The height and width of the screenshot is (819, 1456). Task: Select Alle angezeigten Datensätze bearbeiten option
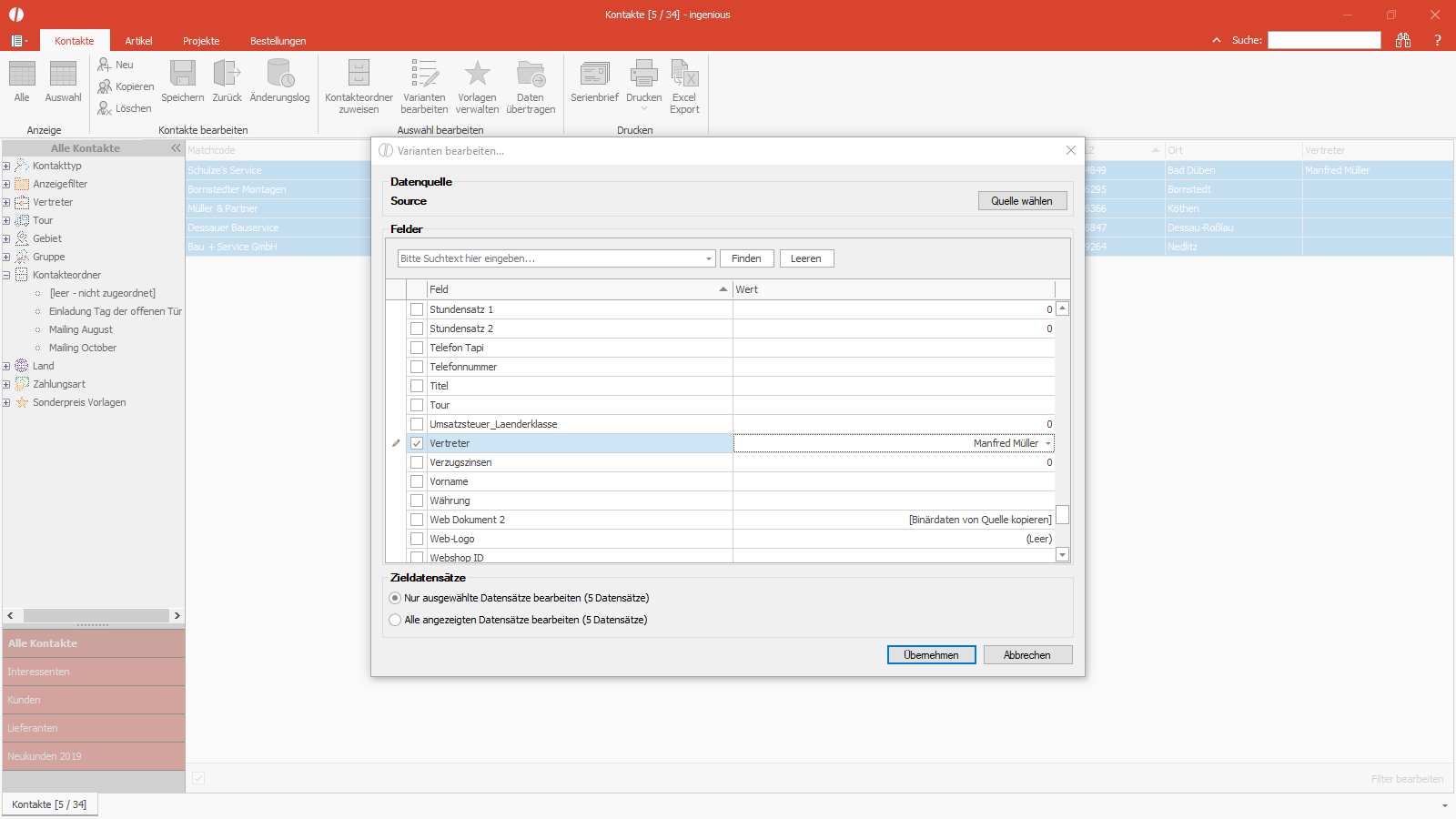pos(395,620)
